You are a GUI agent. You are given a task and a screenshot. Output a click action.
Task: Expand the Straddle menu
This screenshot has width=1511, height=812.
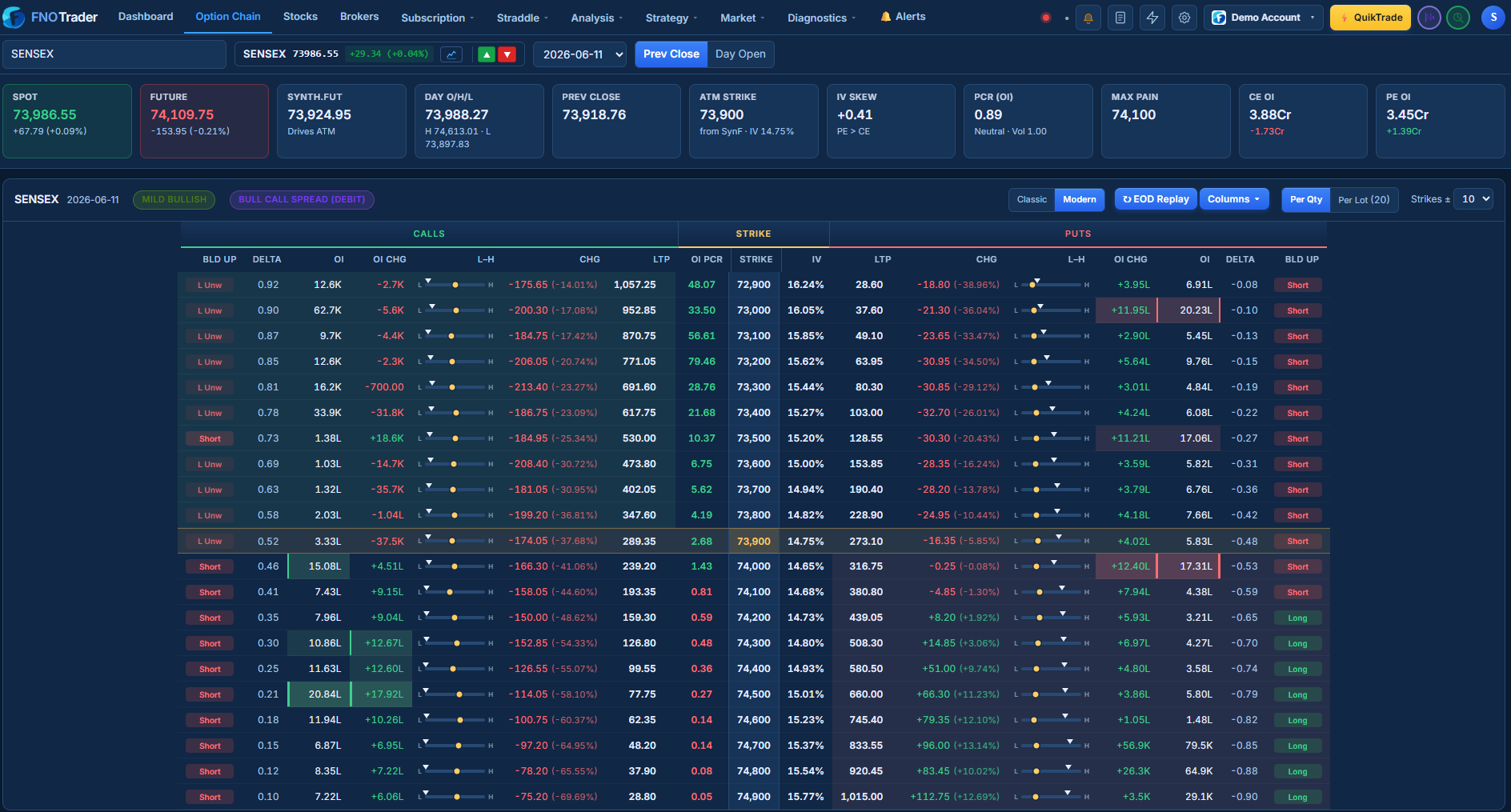[x=523, y=18]
